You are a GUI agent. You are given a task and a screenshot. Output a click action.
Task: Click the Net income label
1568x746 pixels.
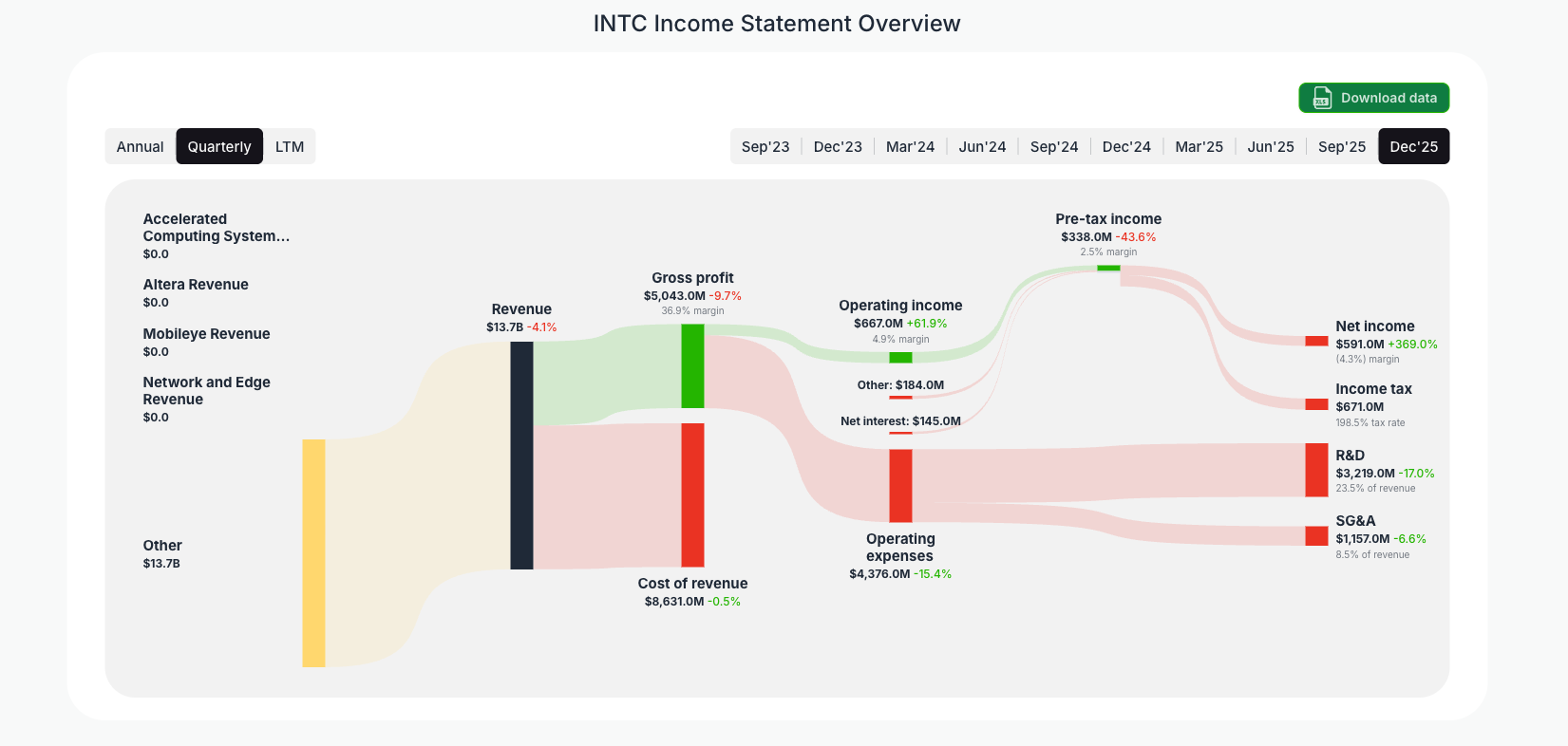pos(1375,326)
